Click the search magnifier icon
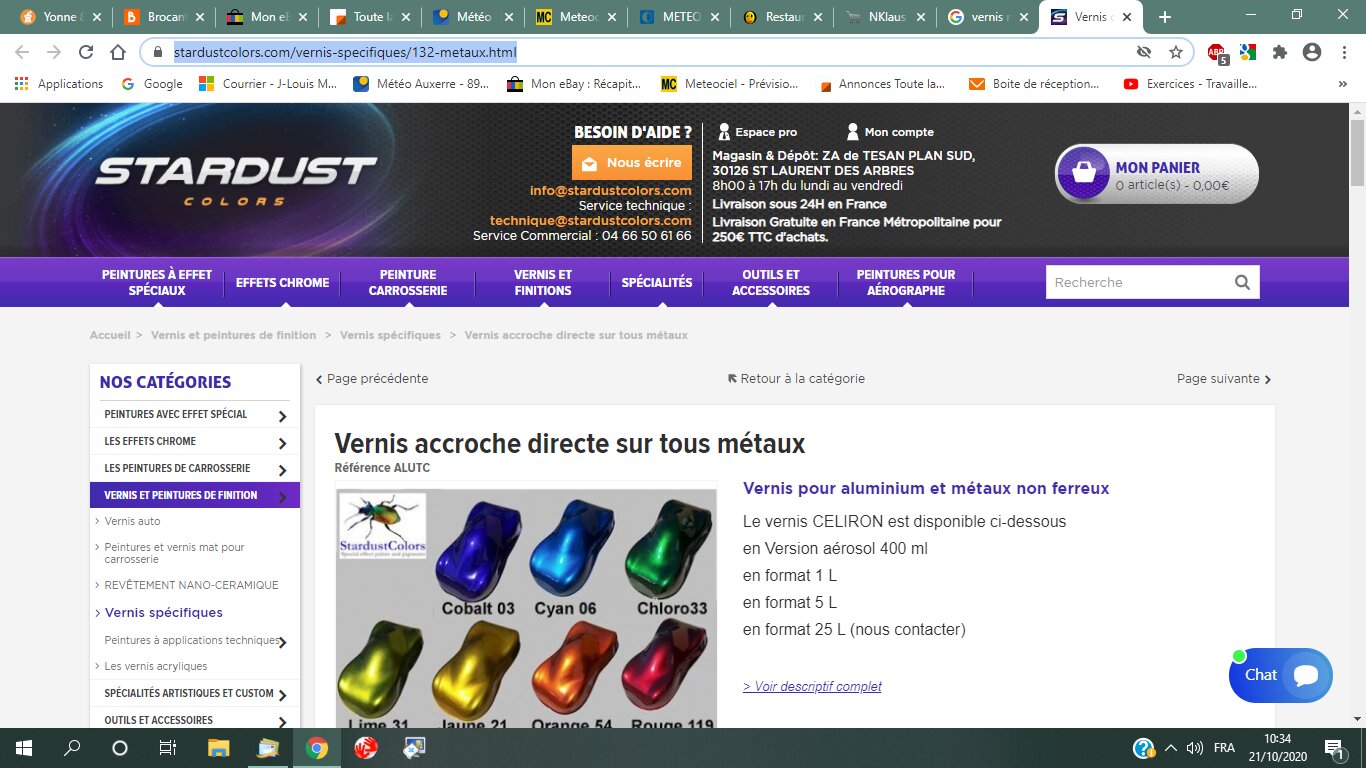Viewport: 1366px width, 768px height. 1242,282
